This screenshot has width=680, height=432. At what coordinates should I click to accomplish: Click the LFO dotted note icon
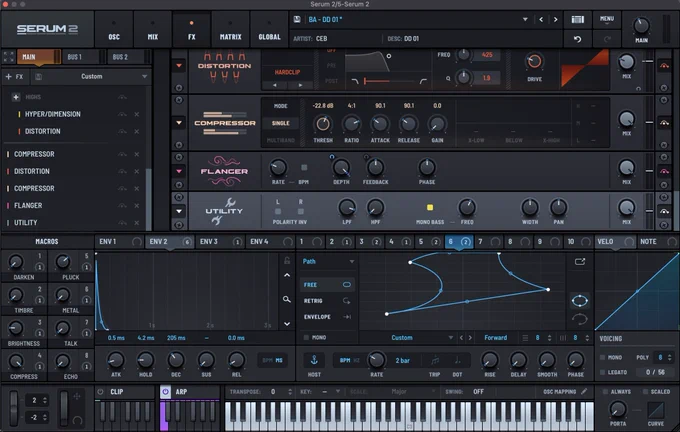coord(458,360)
